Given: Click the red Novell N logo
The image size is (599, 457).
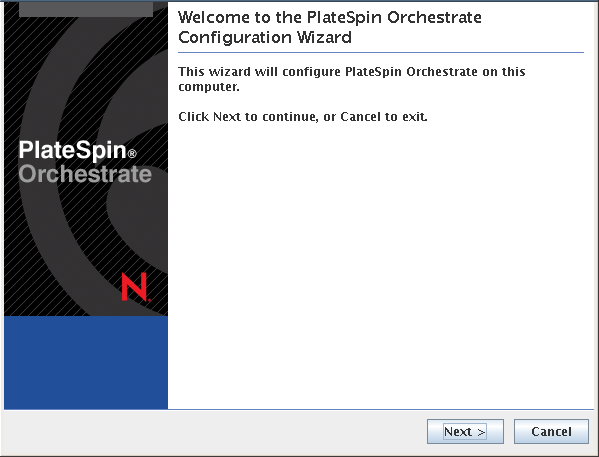Looking at the screenshot, I should click(x=136, y=287).
